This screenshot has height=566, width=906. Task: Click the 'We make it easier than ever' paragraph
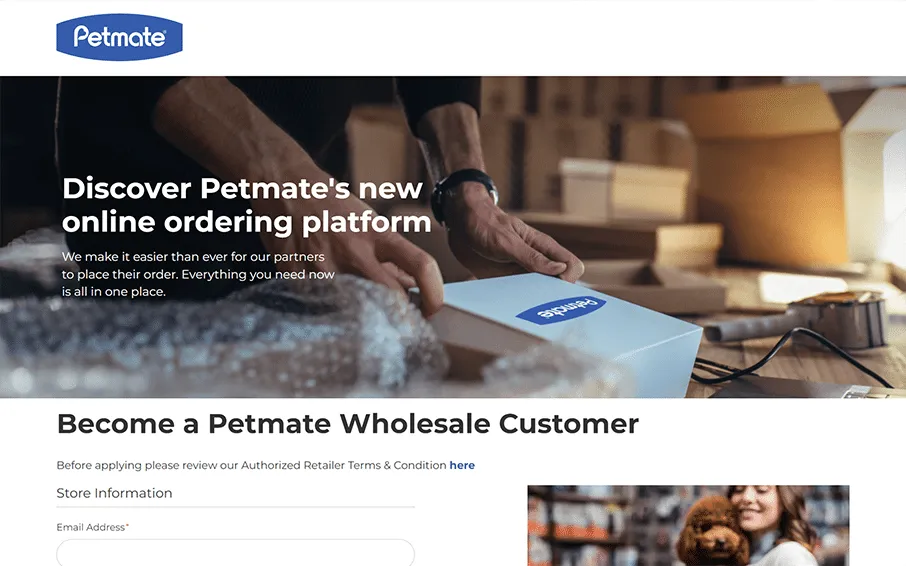tap(198, 274)
